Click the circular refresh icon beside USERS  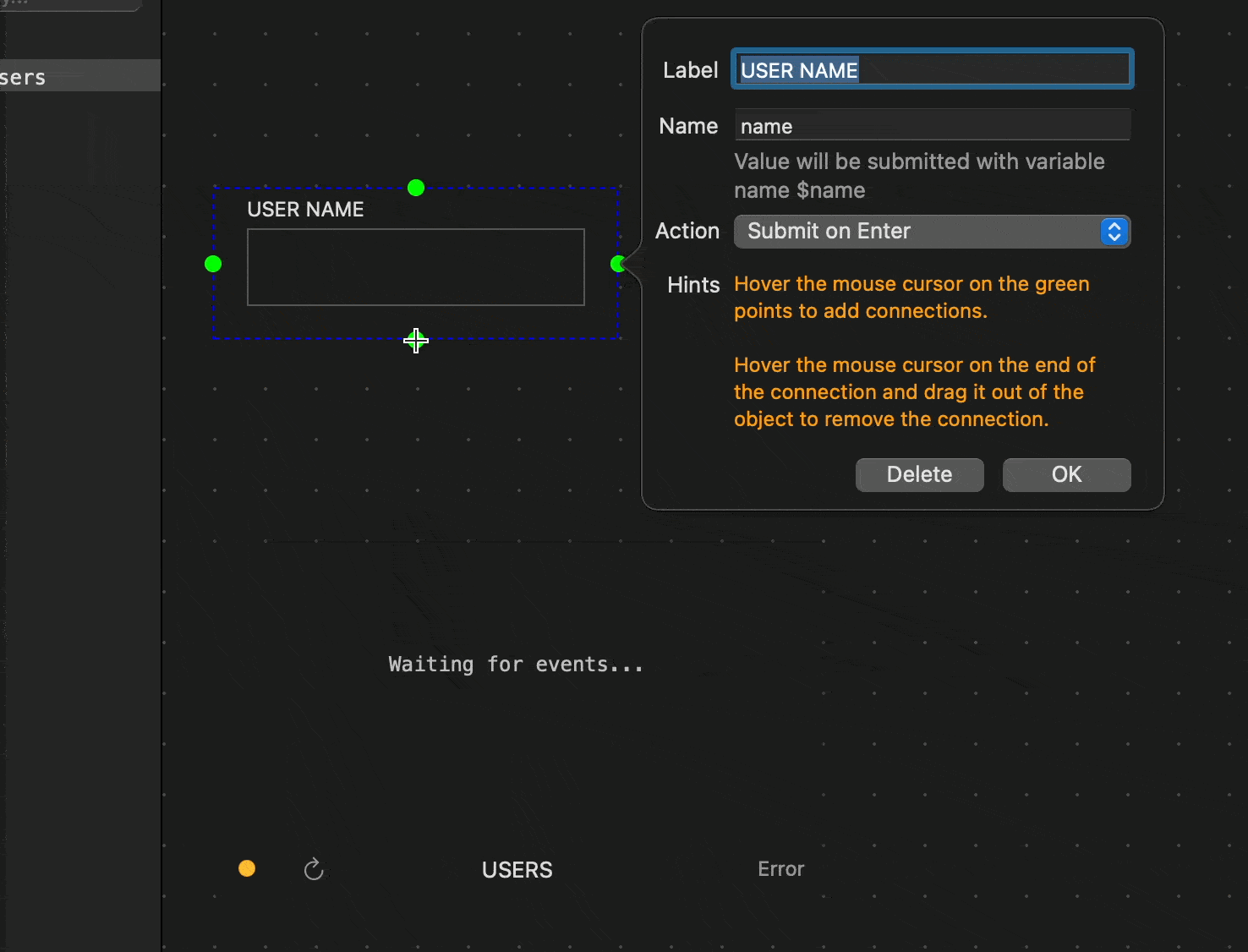(x=314, y=869)
